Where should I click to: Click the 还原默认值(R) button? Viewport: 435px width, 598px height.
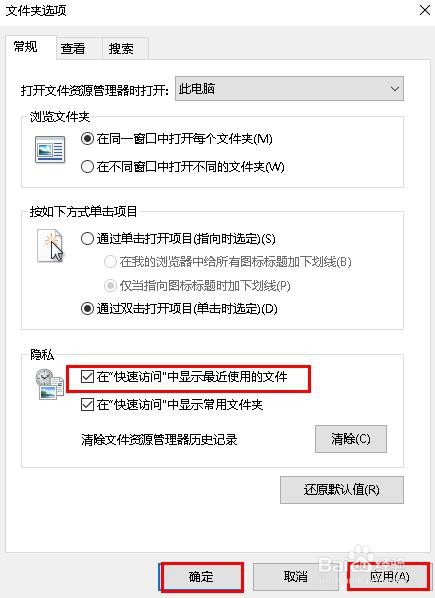coord(342,490)
